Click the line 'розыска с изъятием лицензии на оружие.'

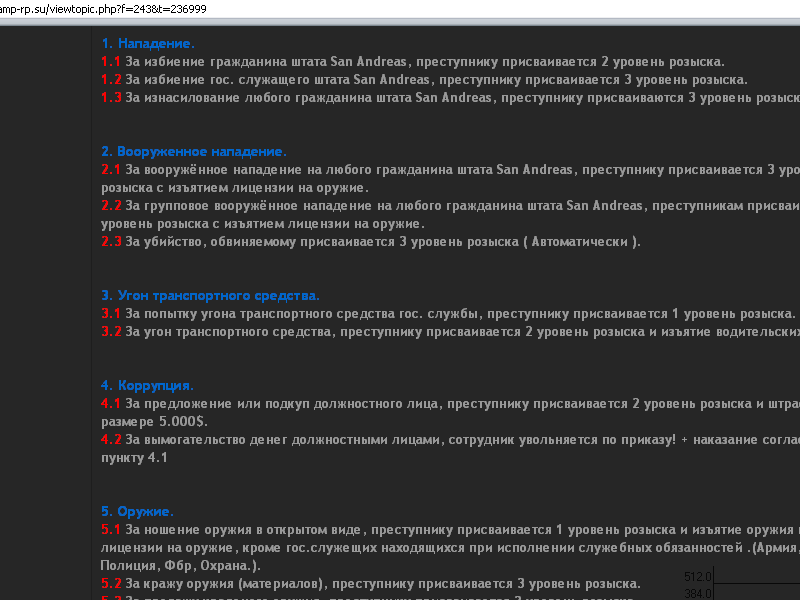click(235, 188)
